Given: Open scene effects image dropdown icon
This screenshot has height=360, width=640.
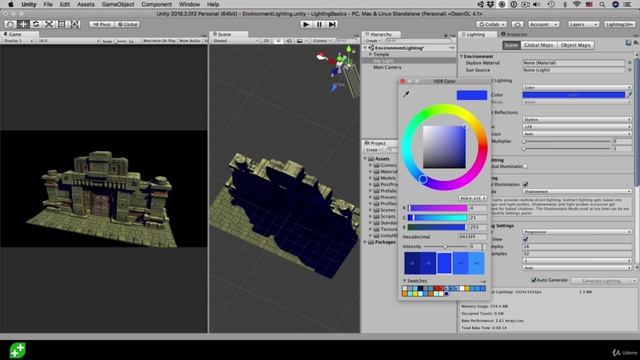Looking at the screenshot, I should pos(301,41).
